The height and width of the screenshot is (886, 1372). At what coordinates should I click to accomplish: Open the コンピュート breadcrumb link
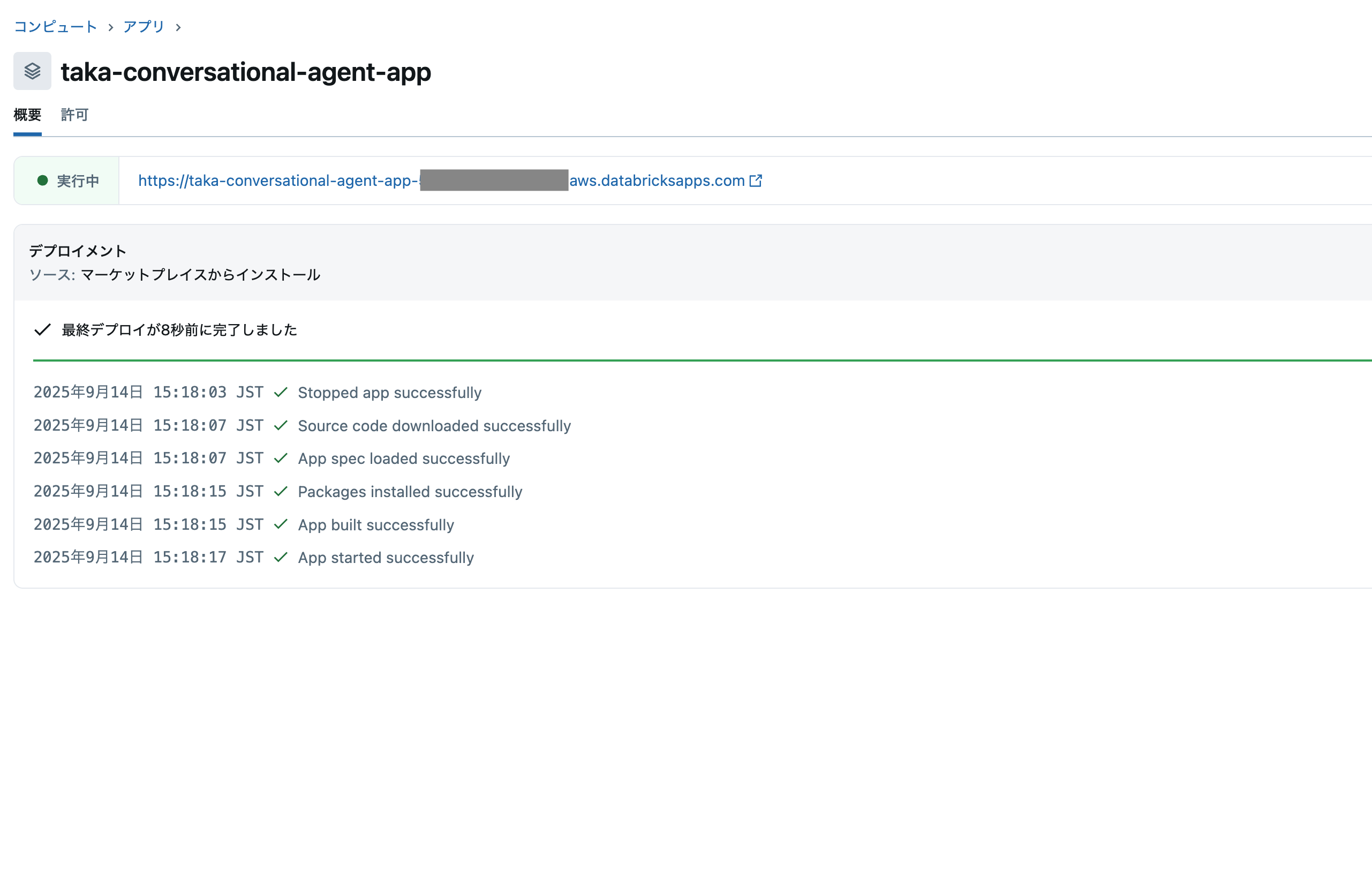click(x=55, y=26)
